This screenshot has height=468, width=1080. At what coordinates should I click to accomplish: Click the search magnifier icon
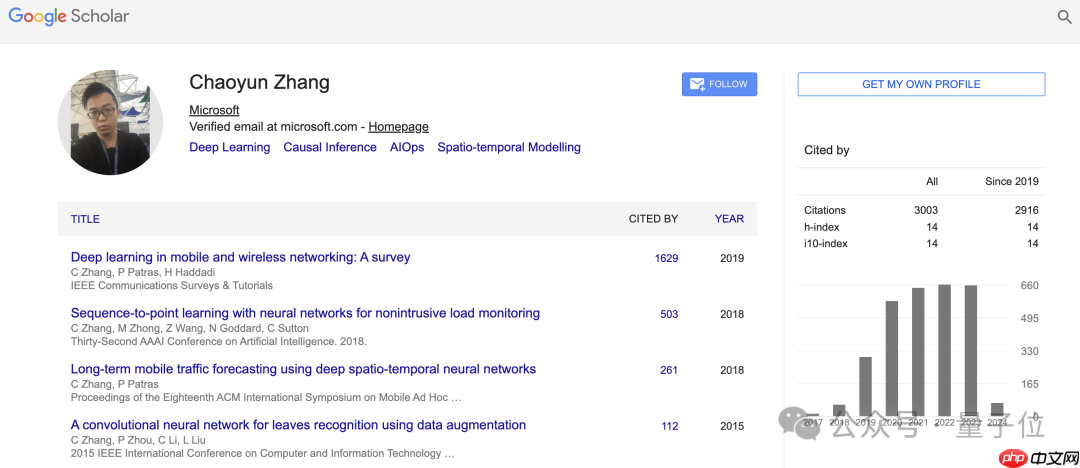pos(1064,17)
